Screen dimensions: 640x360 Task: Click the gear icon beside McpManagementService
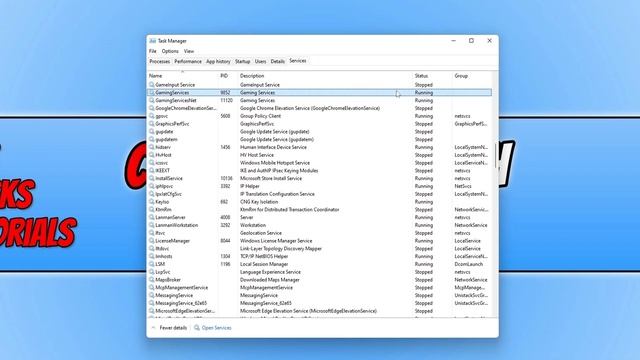(x=152, y=287)
